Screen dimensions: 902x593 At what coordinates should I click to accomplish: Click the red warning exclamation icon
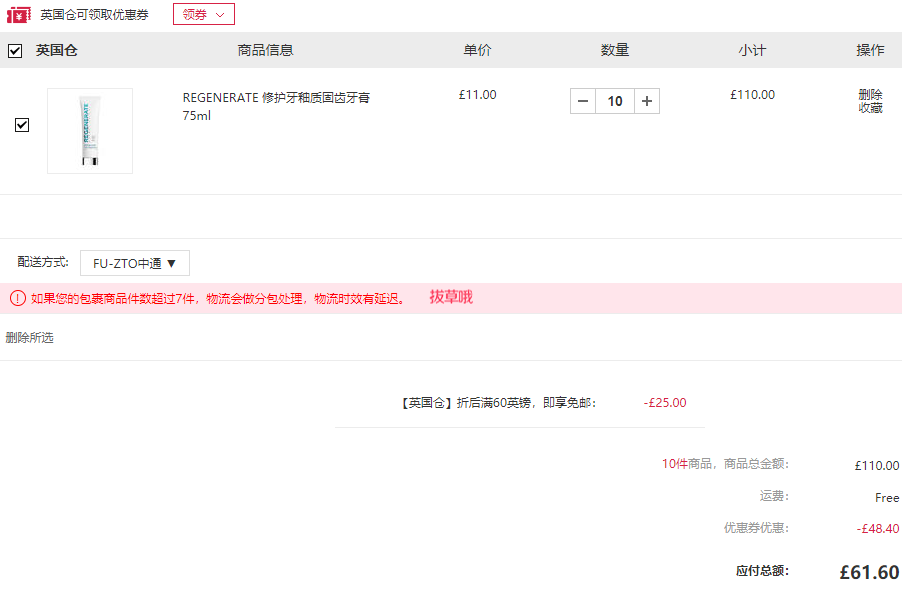18,299
